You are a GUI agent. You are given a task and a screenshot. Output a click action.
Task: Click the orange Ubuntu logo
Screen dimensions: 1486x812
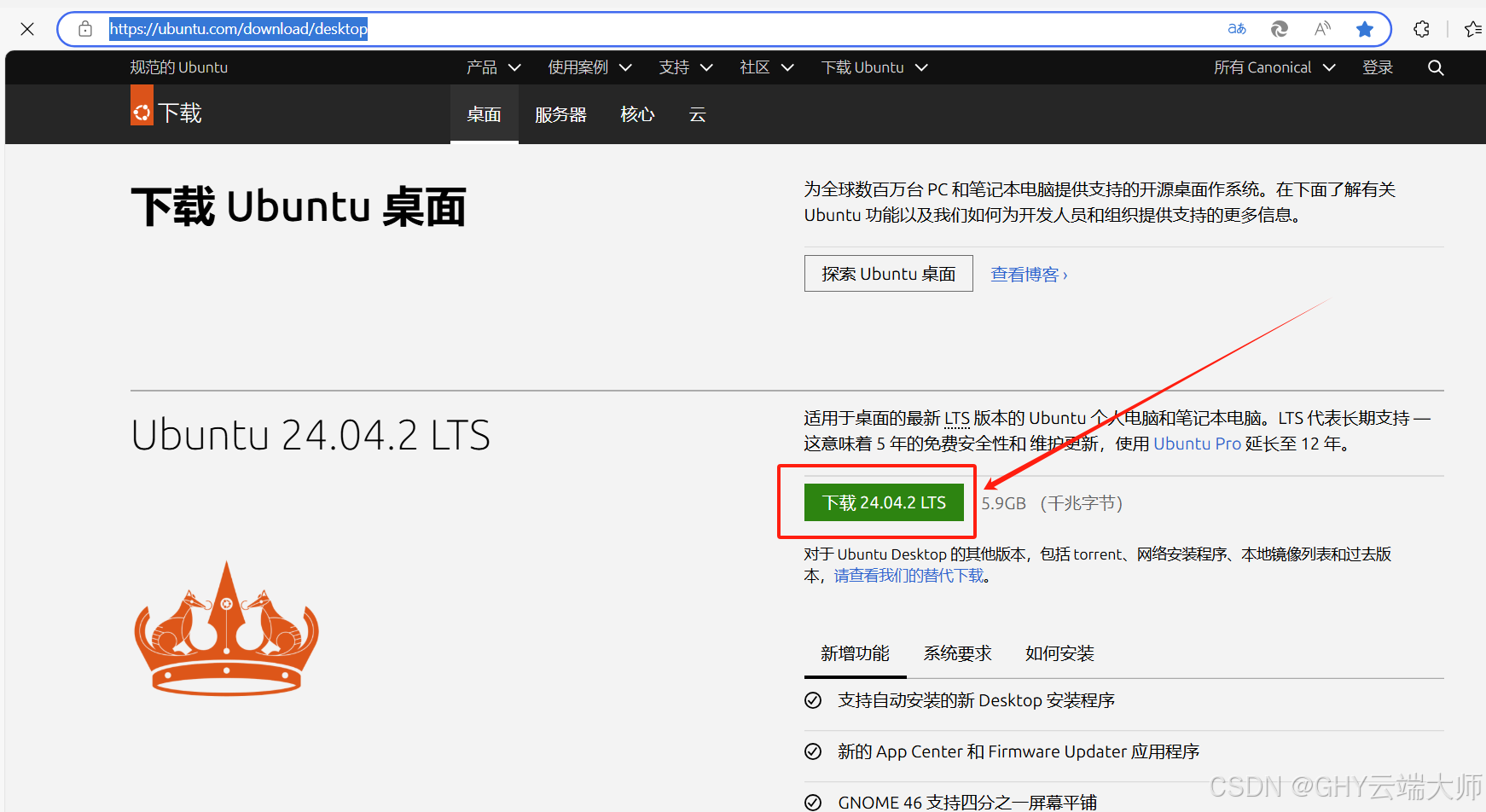(142, 106)
